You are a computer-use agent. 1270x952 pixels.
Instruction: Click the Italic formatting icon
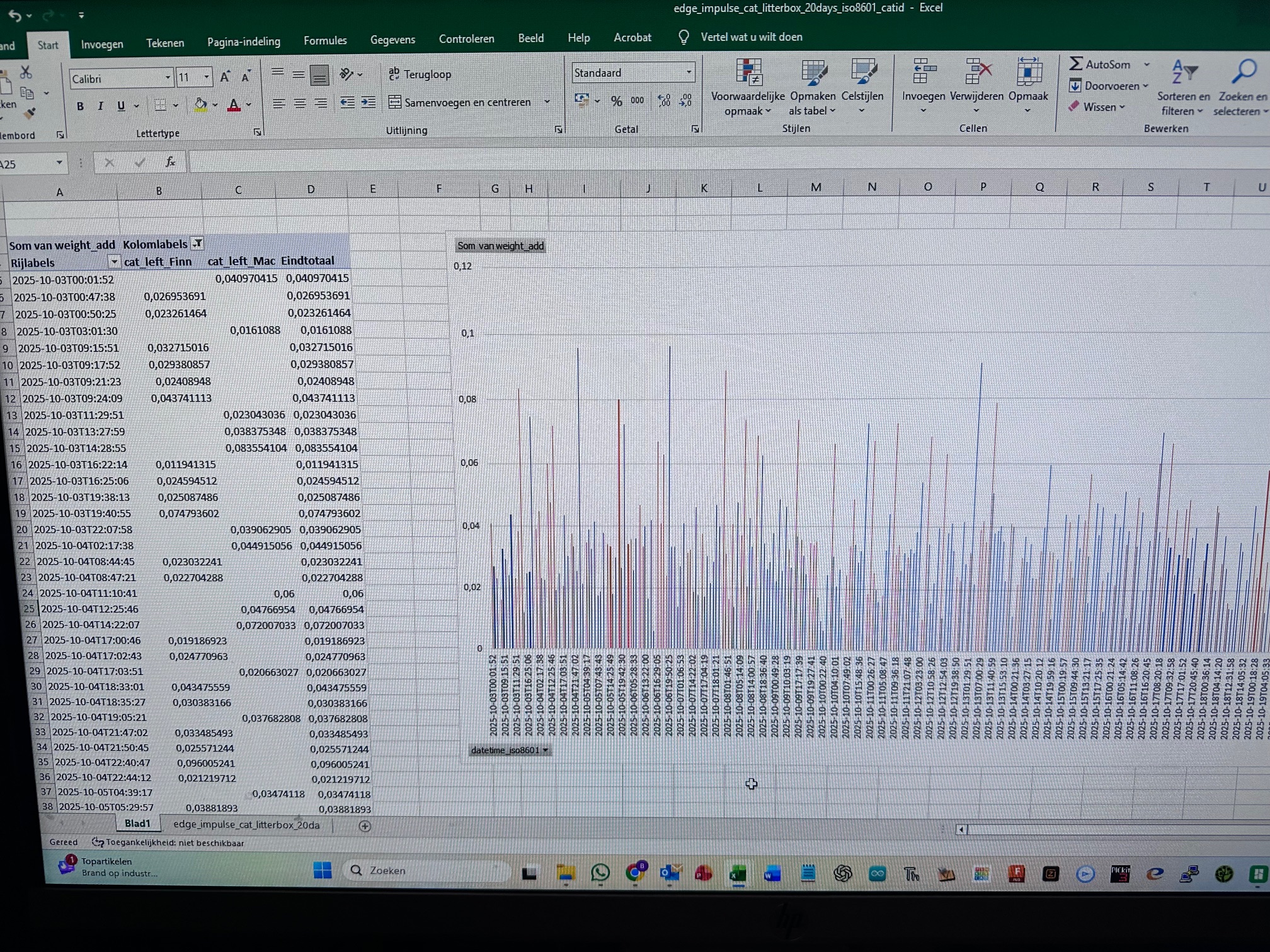point(100,106)
